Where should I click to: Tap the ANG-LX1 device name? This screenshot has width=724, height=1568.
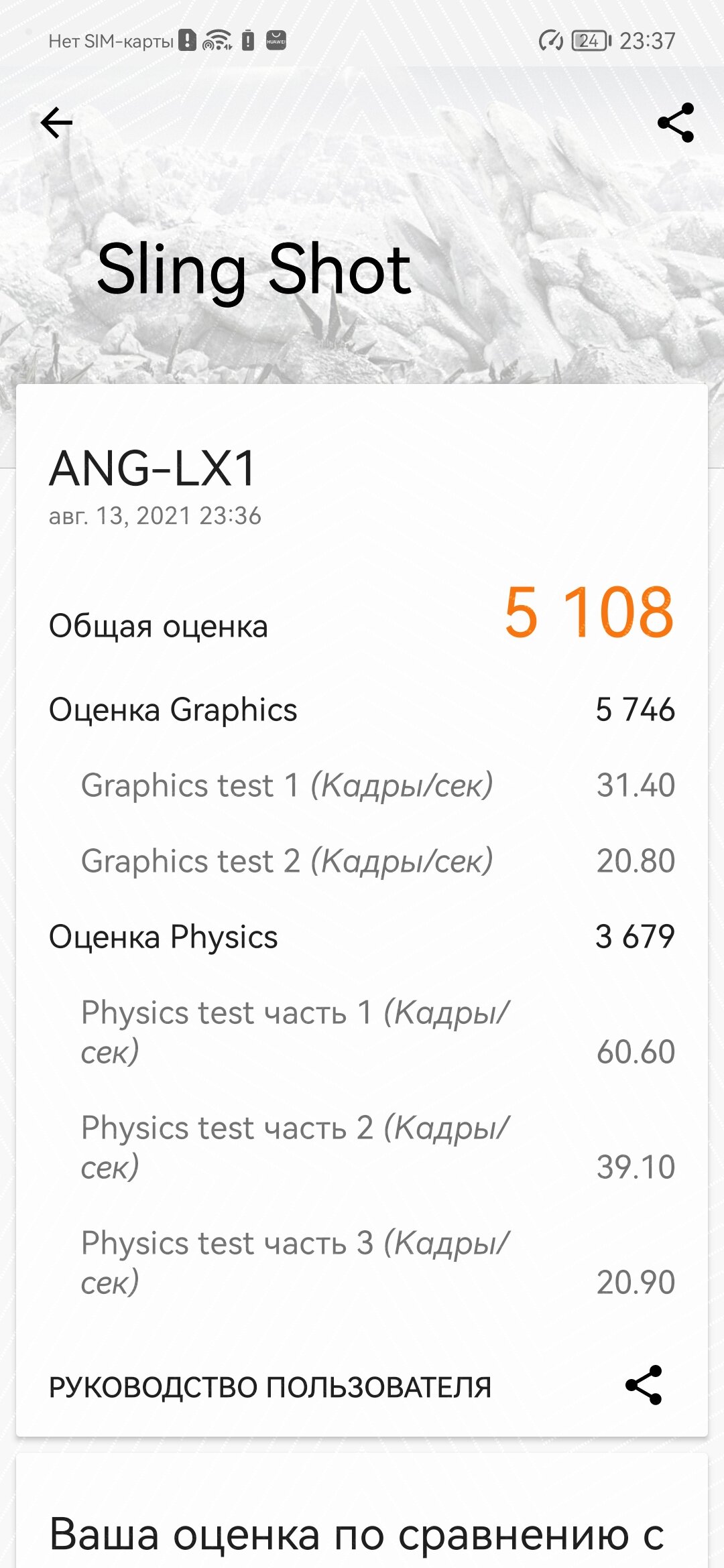pyautogui.click(x=153, y=468)
